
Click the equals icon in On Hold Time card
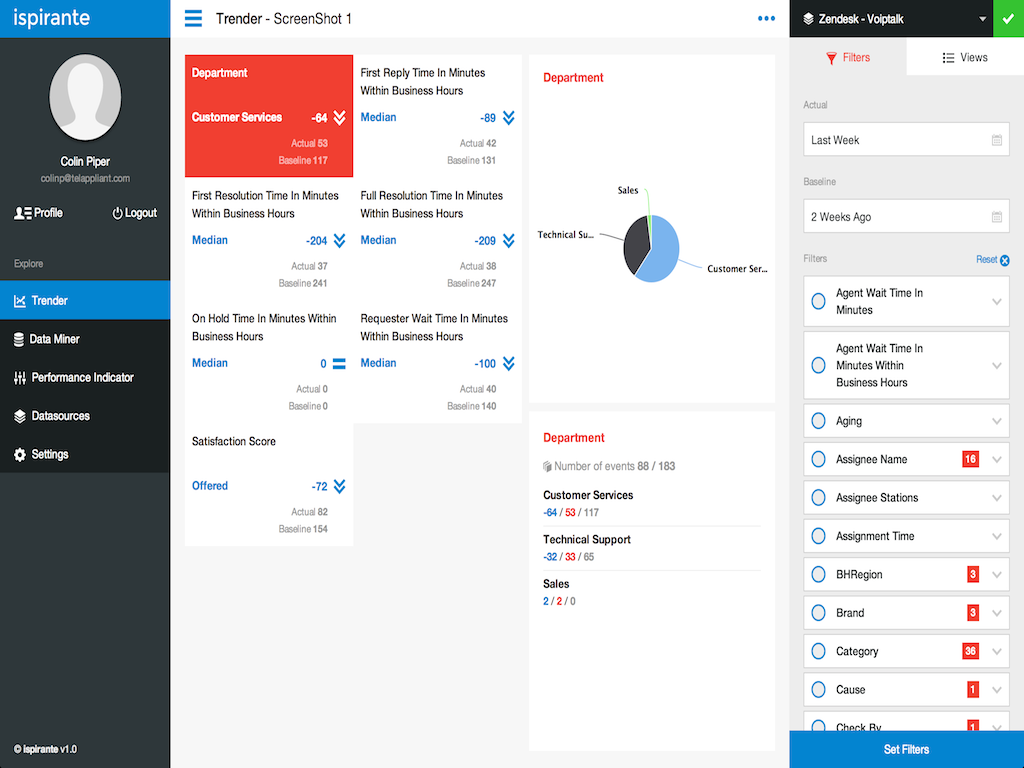[339, 364]
